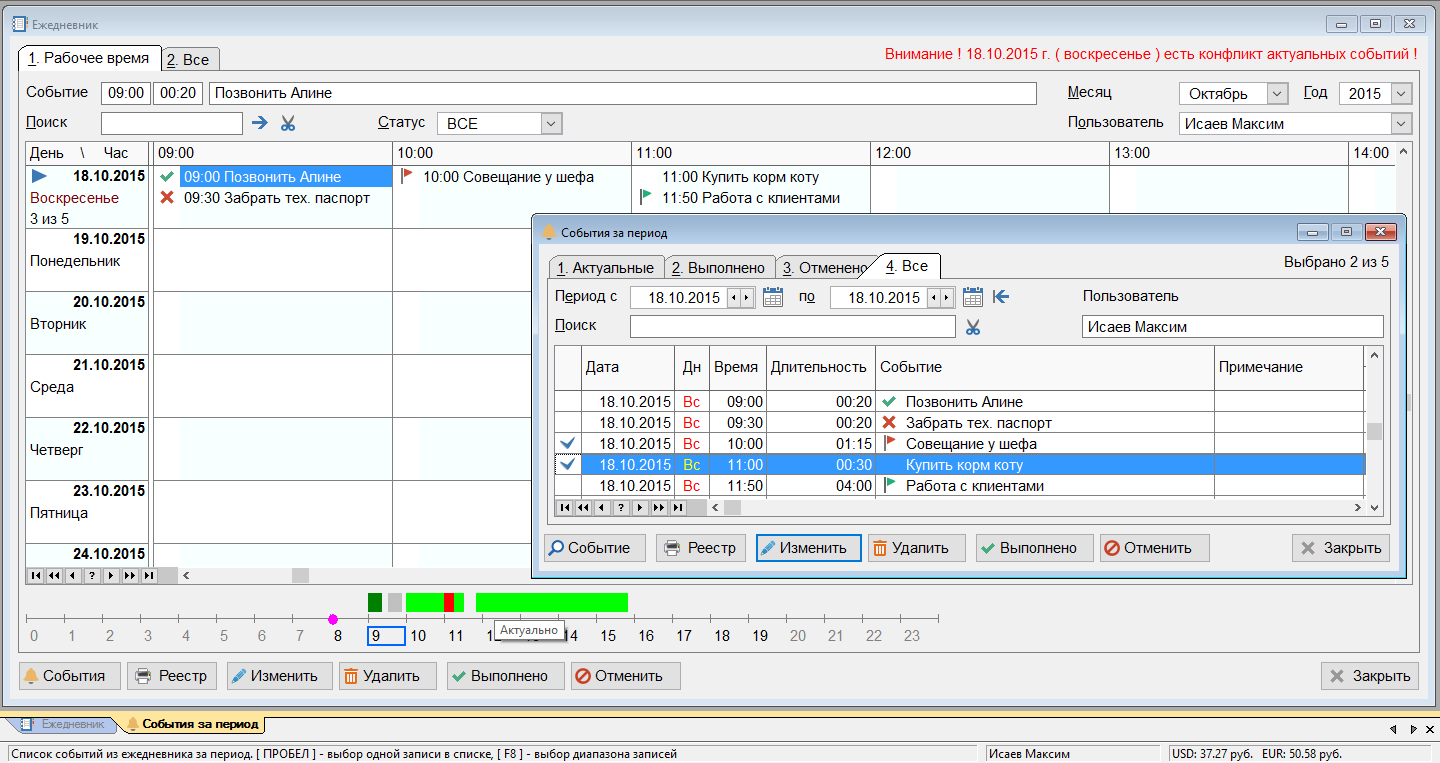
Task: Open the Все tab in main diary window
Action: [188, 59]
